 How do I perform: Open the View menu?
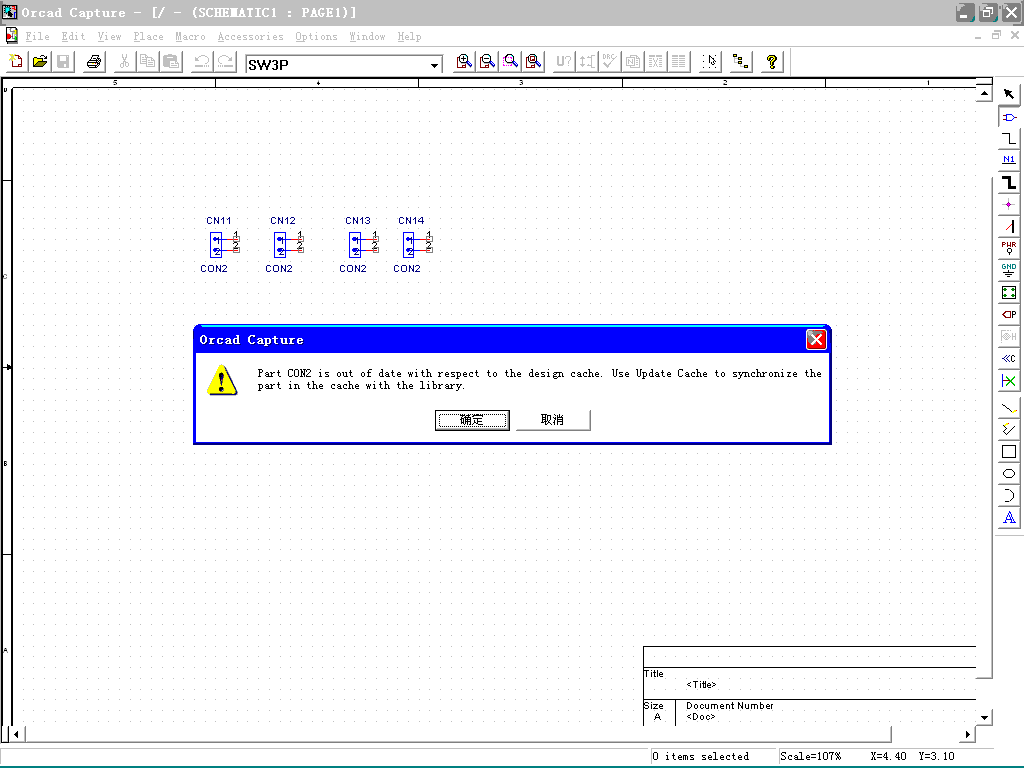(x=110, y=37)
